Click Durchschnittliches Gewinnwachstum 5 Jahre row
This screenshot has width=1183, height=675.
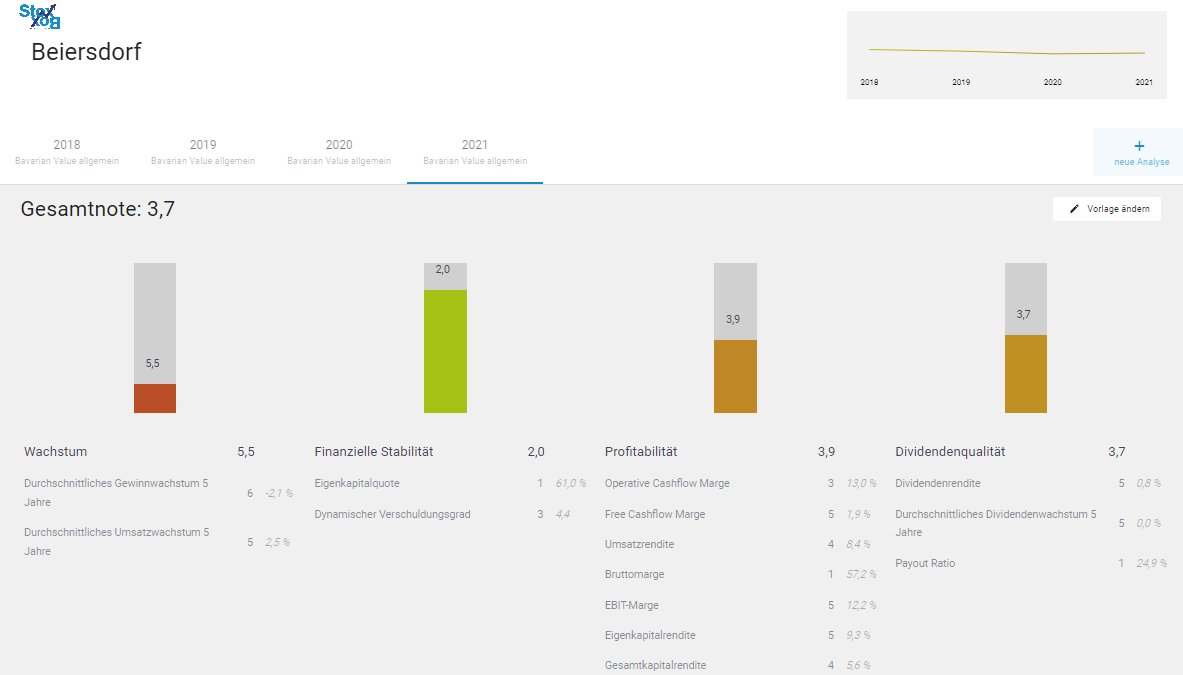pyautogui.click(x=158, y=492)
